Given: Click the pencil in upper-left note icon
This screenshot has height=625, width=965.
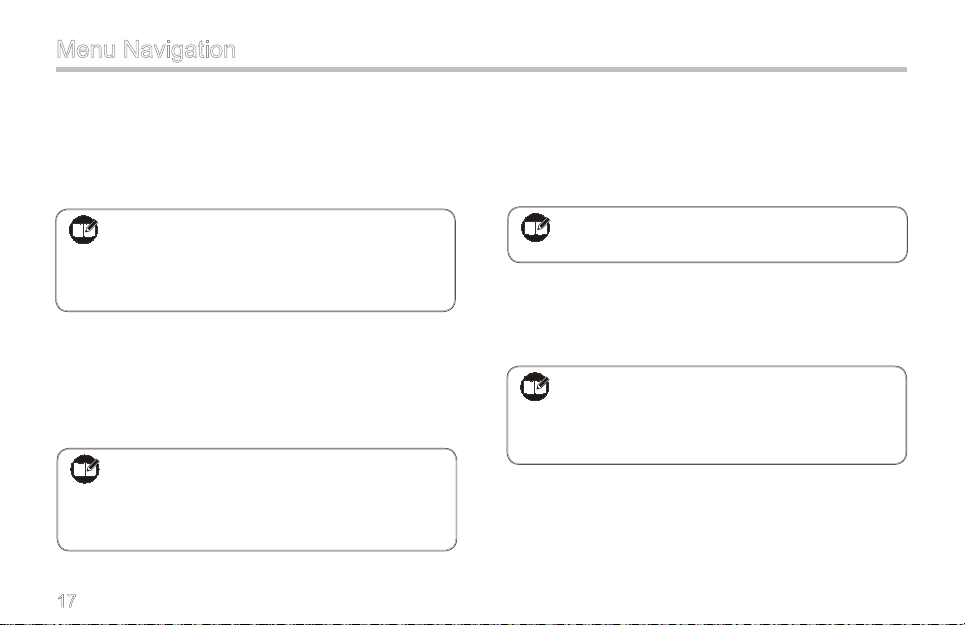Looking at the screenshot, I should click(x=91, y=228).
